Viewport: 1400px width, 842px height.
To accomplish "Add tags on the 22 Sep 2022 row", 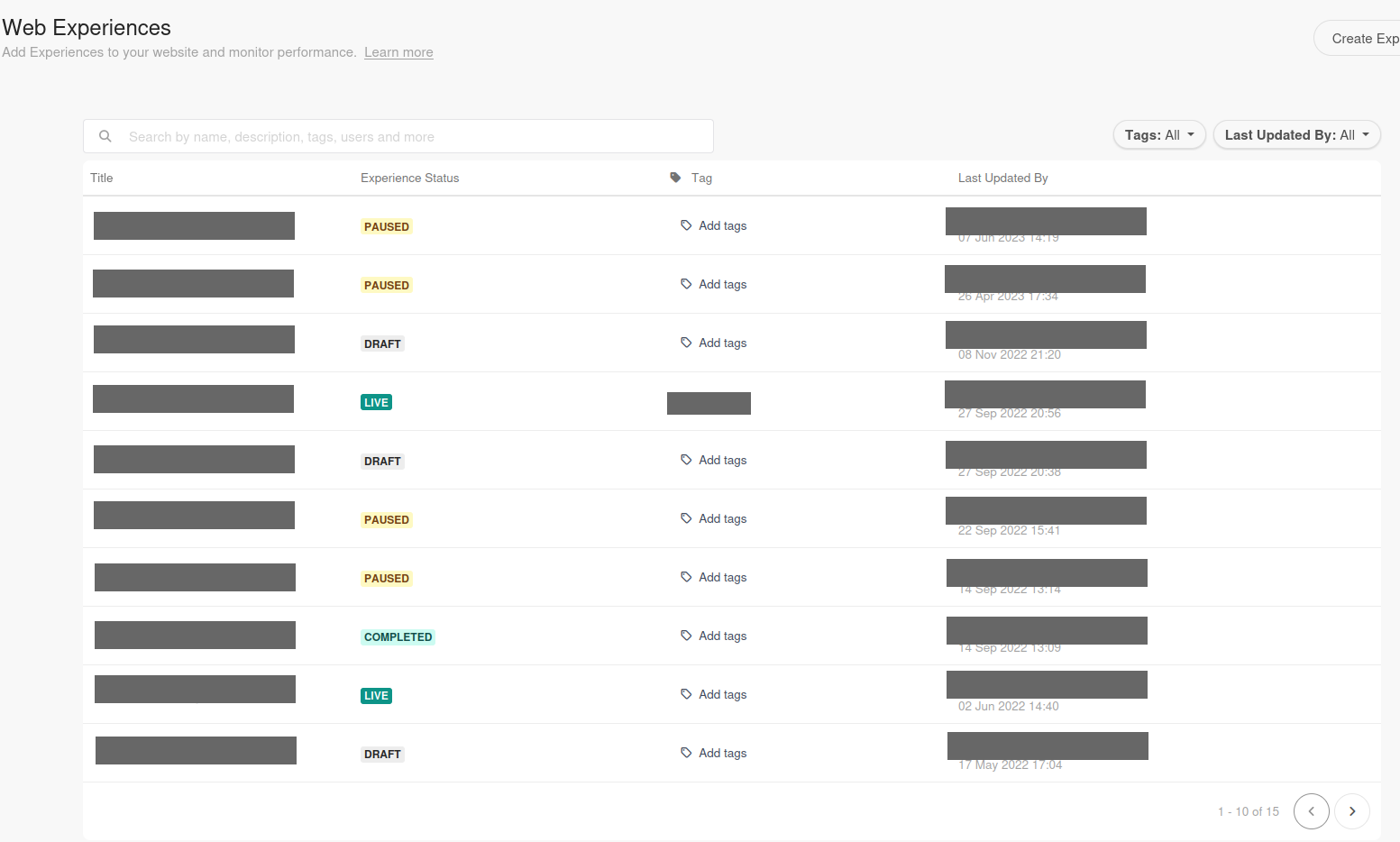I will (x=714, y=518).
